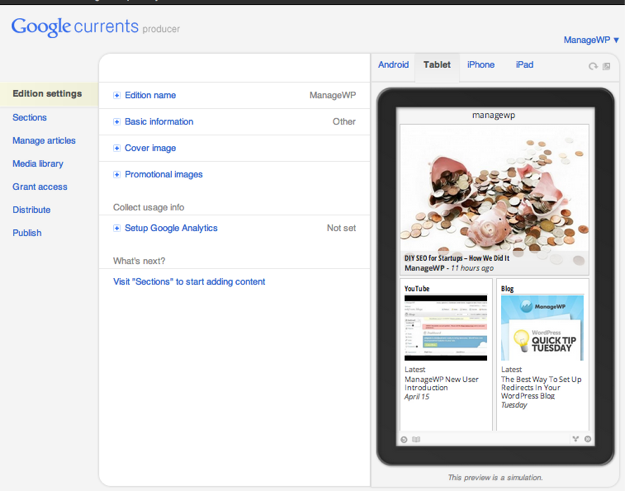Click the back arrow icon in tablet preview

404,439
